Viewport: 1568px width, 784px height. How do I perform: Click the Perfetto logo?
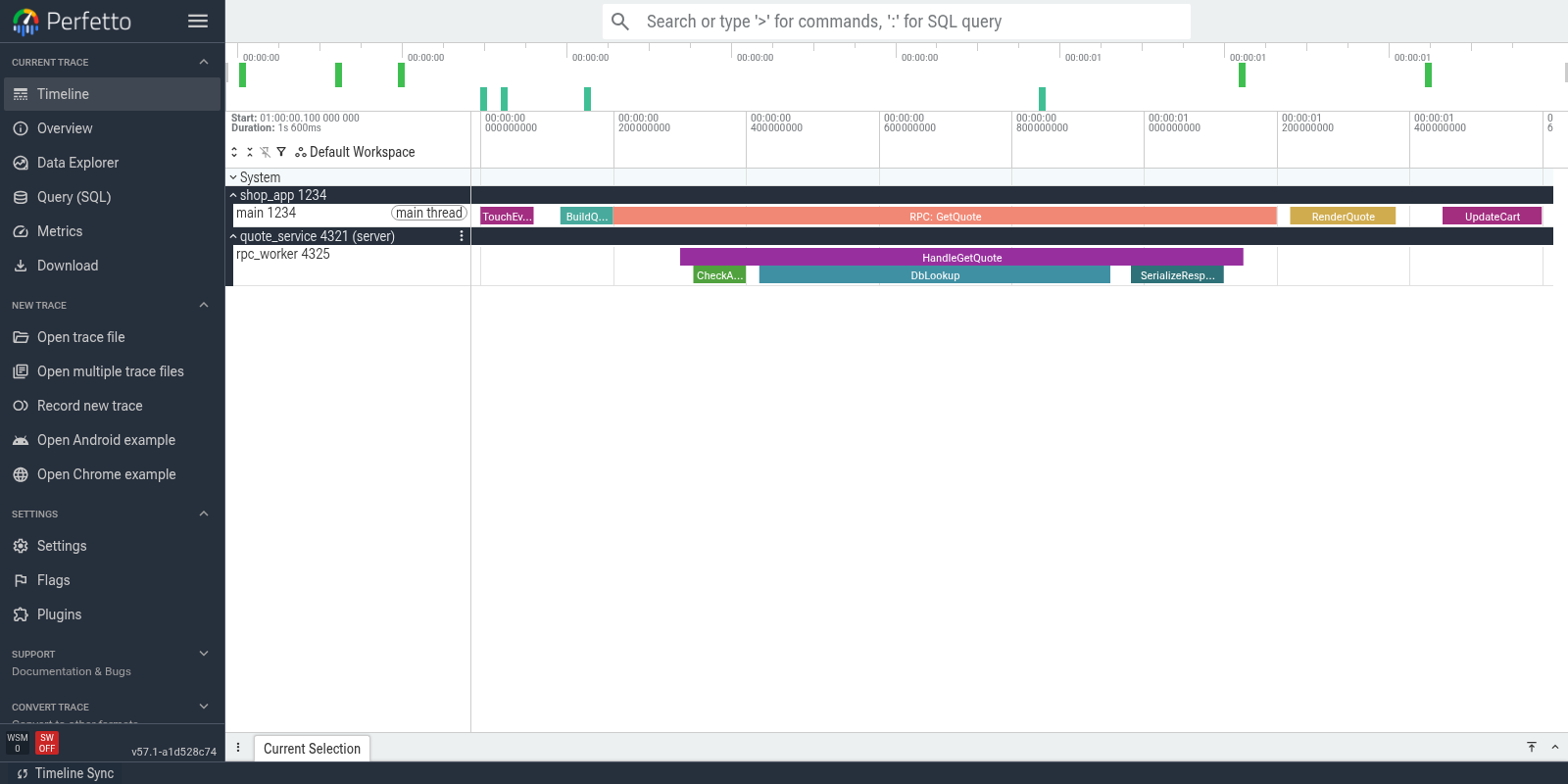72,21
